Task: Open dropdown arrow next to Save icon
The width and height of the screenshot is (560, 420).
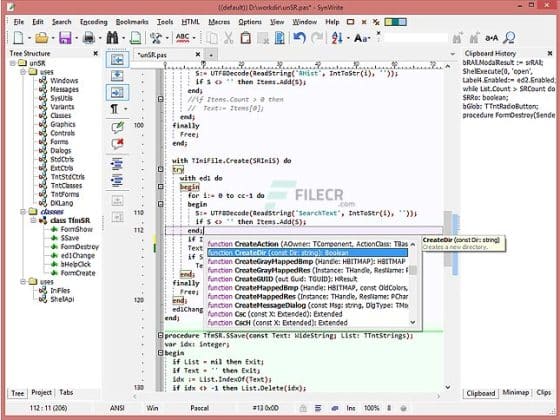Action: click(76, 38)
